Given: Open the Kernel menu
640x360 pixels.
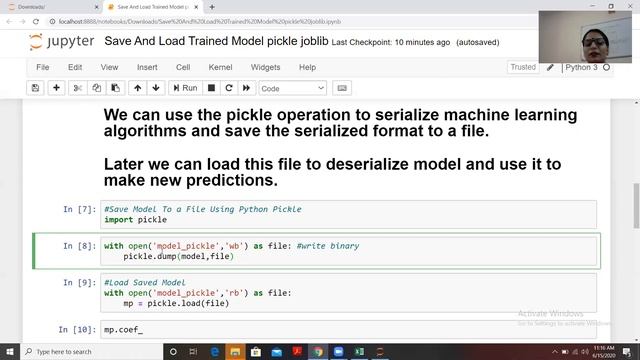Looking at the screenshot, I should pos(220,67).
